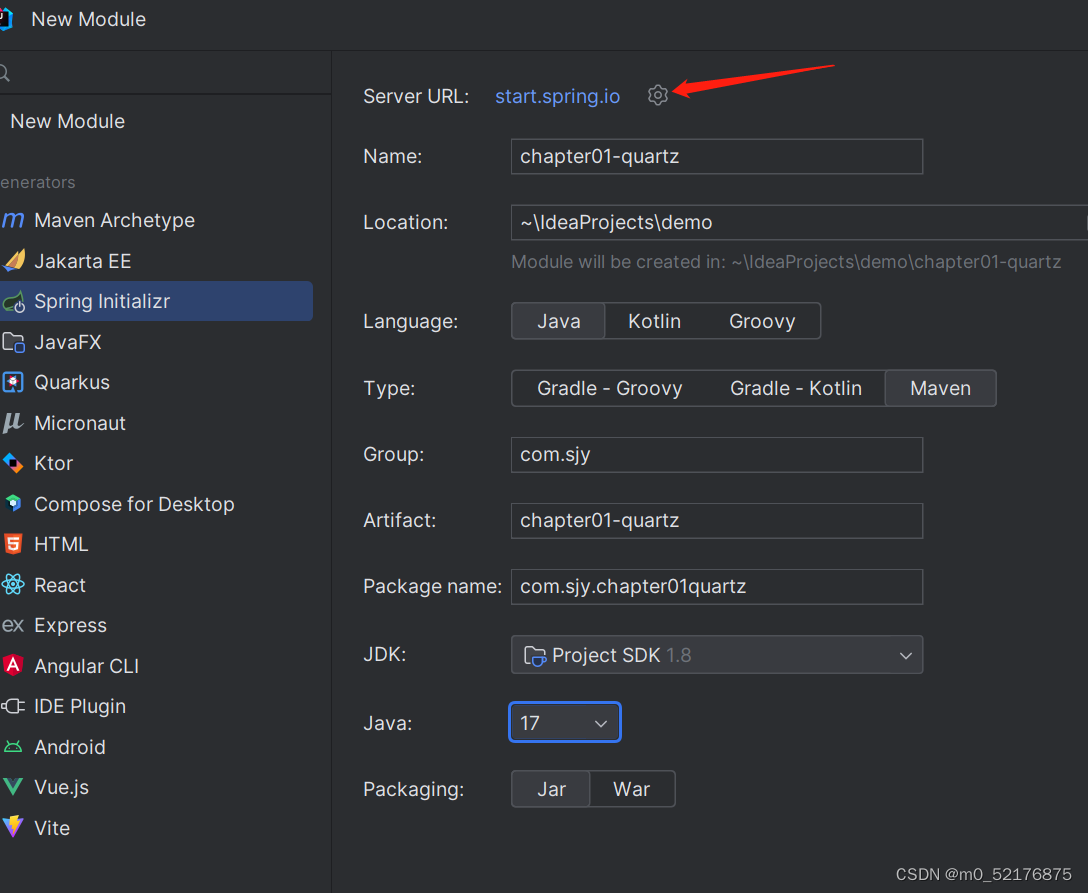Open the start.spring.io server link
The image size is (1088, 893).
[557, 96]
